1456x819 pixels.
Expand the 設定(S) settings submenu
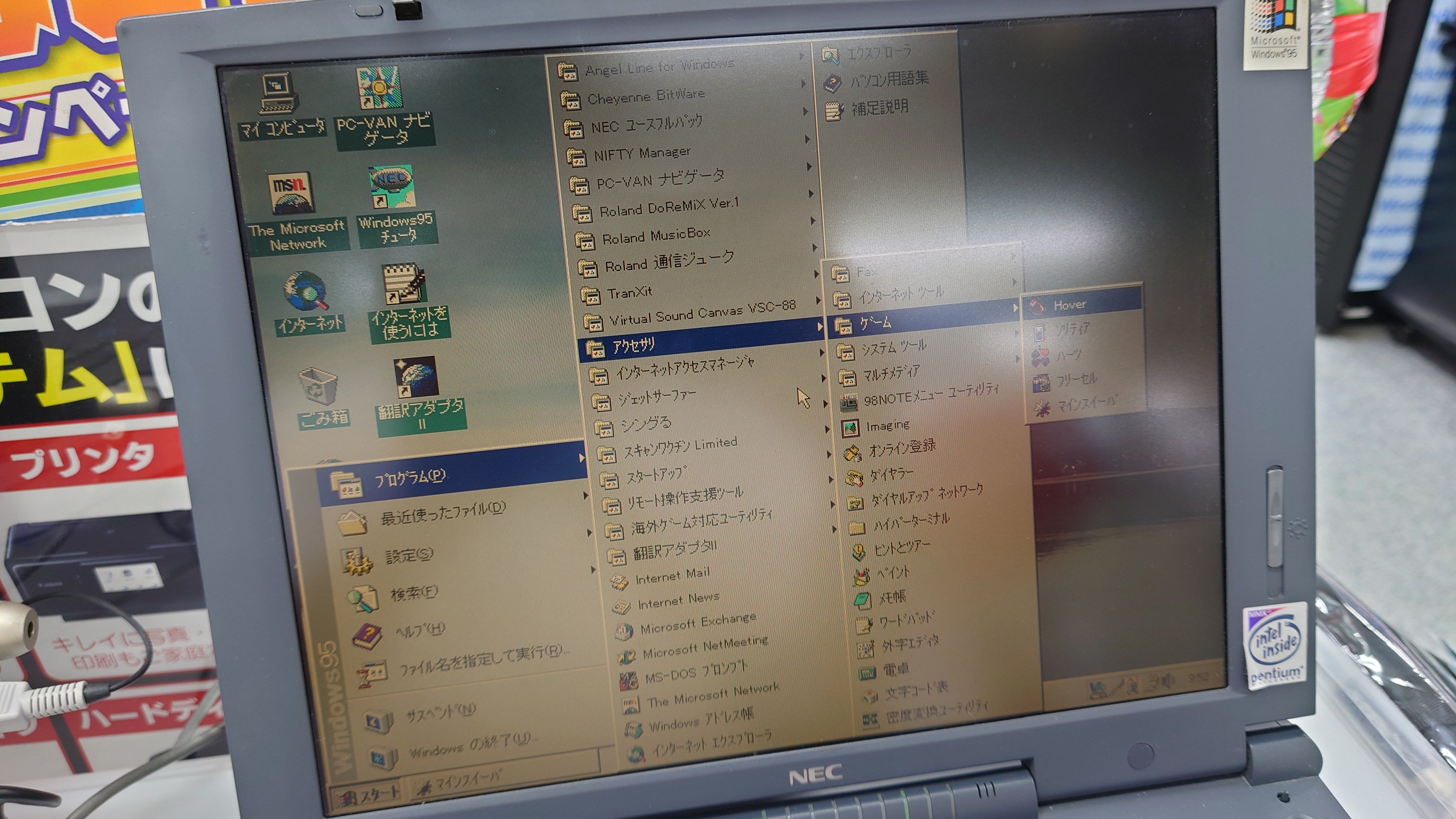[409, 556]
